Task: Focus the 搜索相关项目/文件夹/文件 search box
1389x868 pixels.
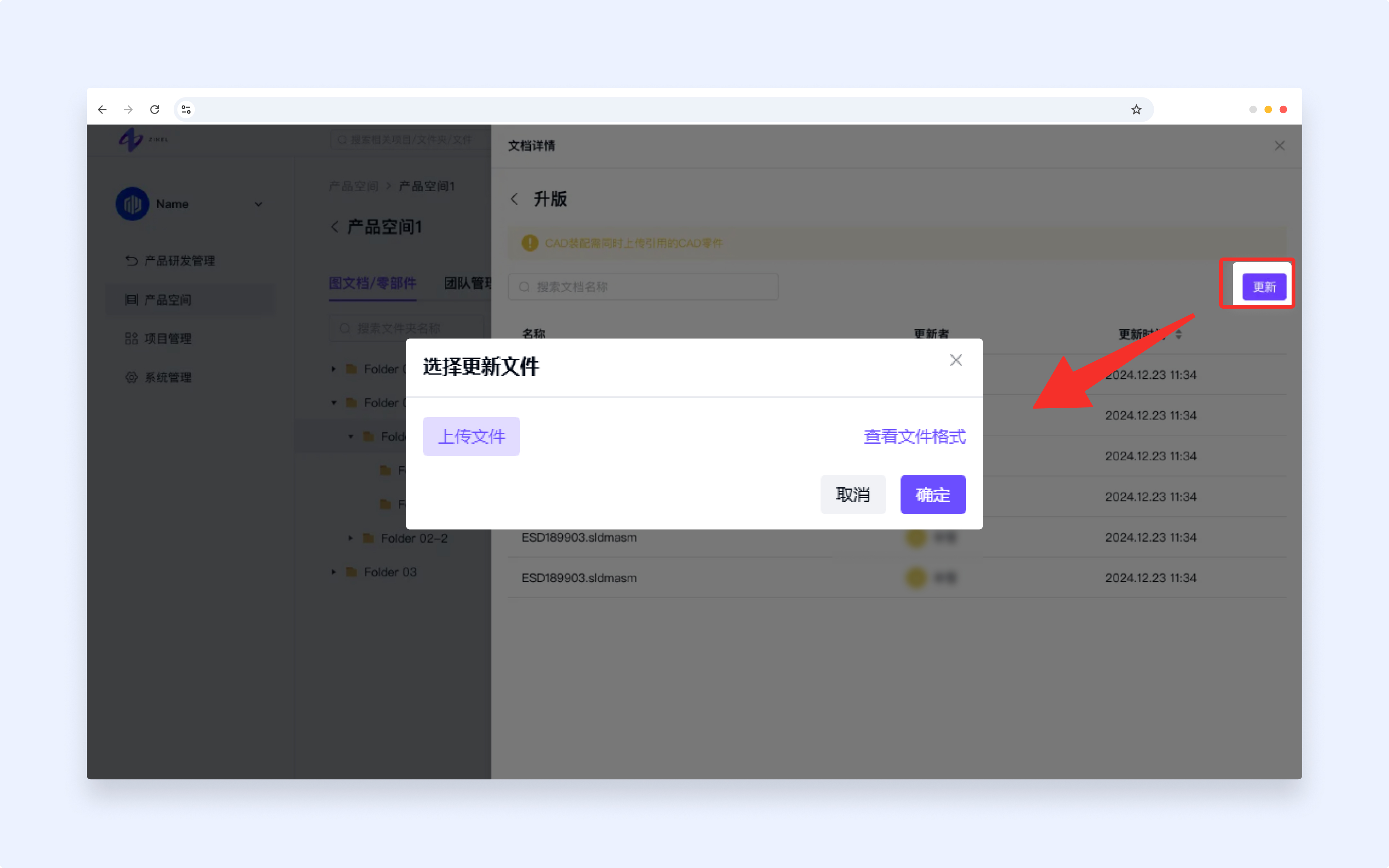Action: point(410,140)
